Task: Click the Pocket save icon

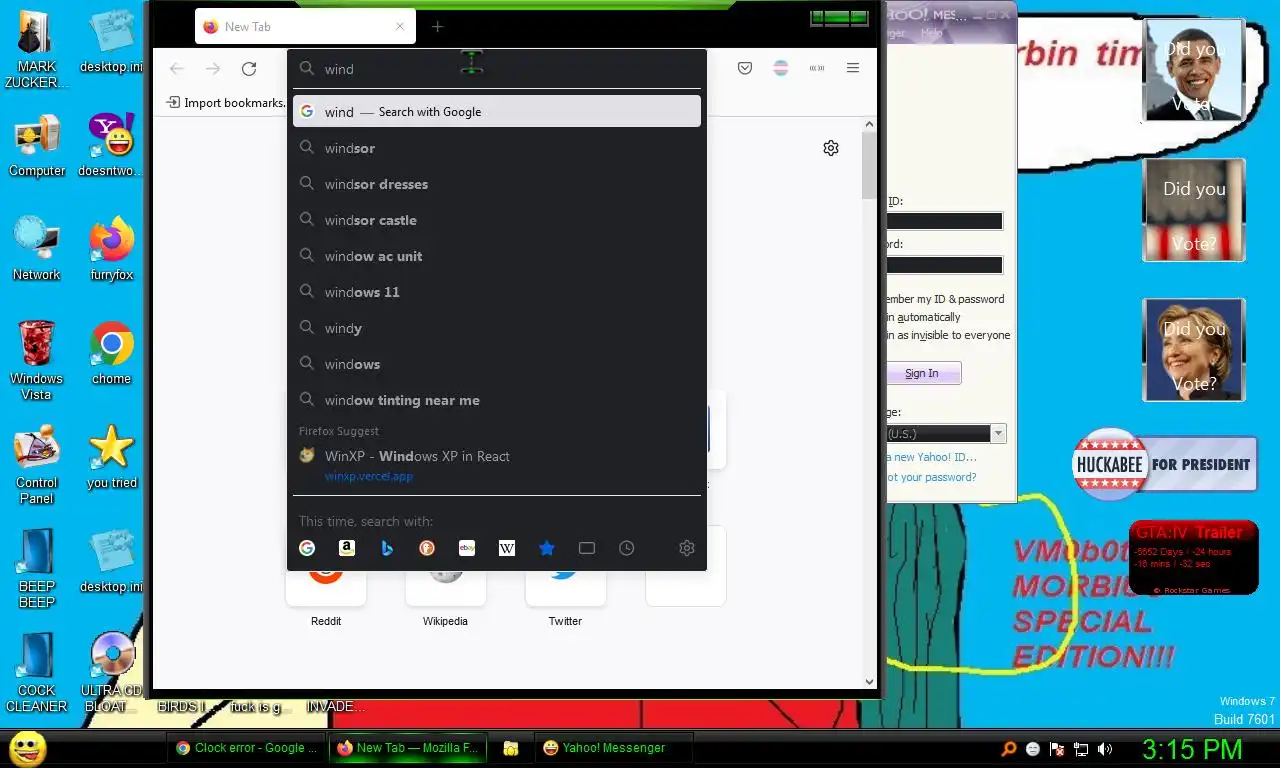Action: [x=745, y=68]
